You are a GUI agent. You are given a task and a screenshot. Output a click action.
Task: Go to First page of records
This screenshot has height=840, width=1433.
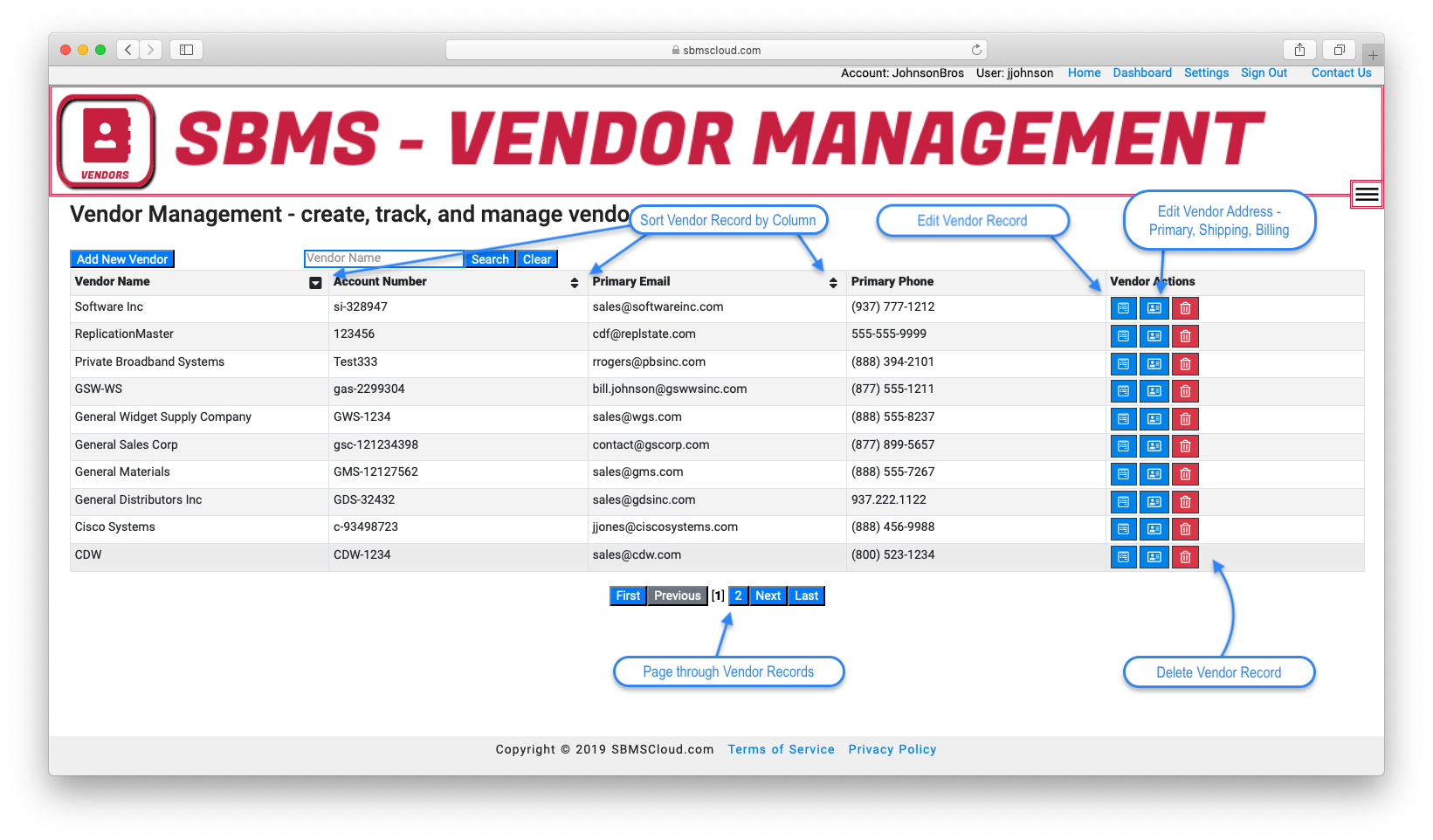[x=628, y=596]
